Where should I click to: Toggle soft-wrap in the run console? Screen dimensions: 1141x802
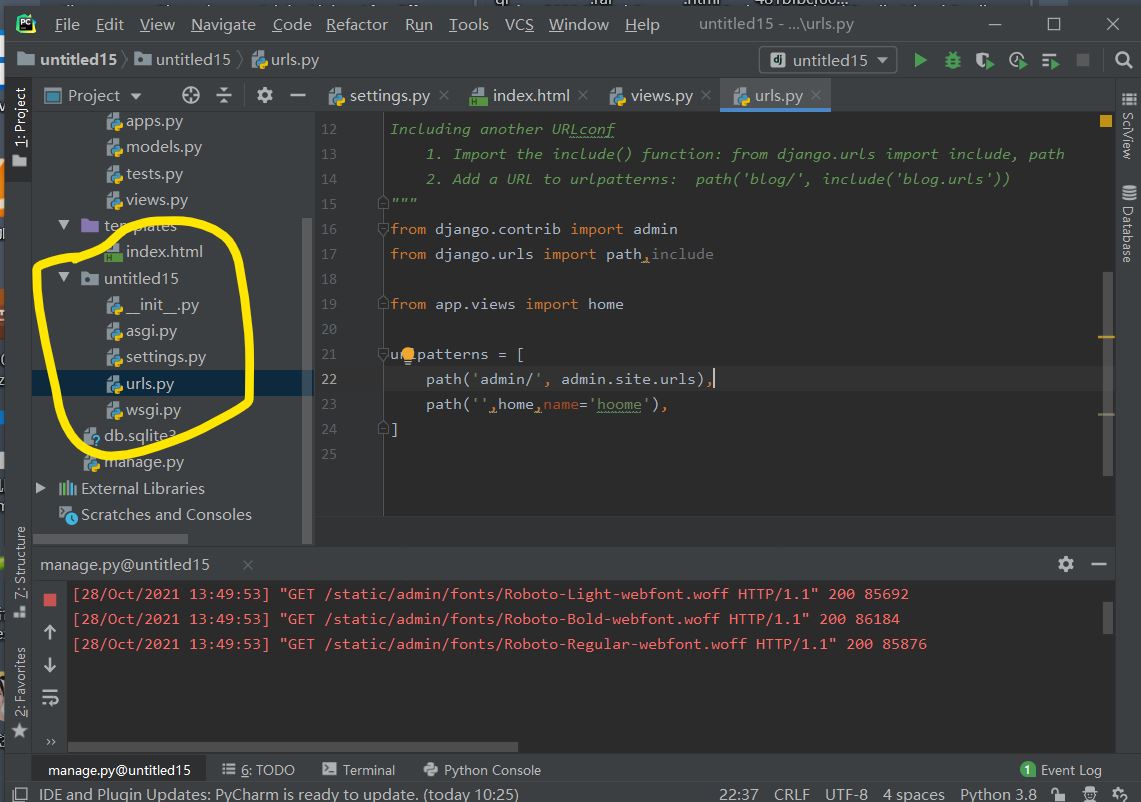pyautogui.click(x=50, y=697)
